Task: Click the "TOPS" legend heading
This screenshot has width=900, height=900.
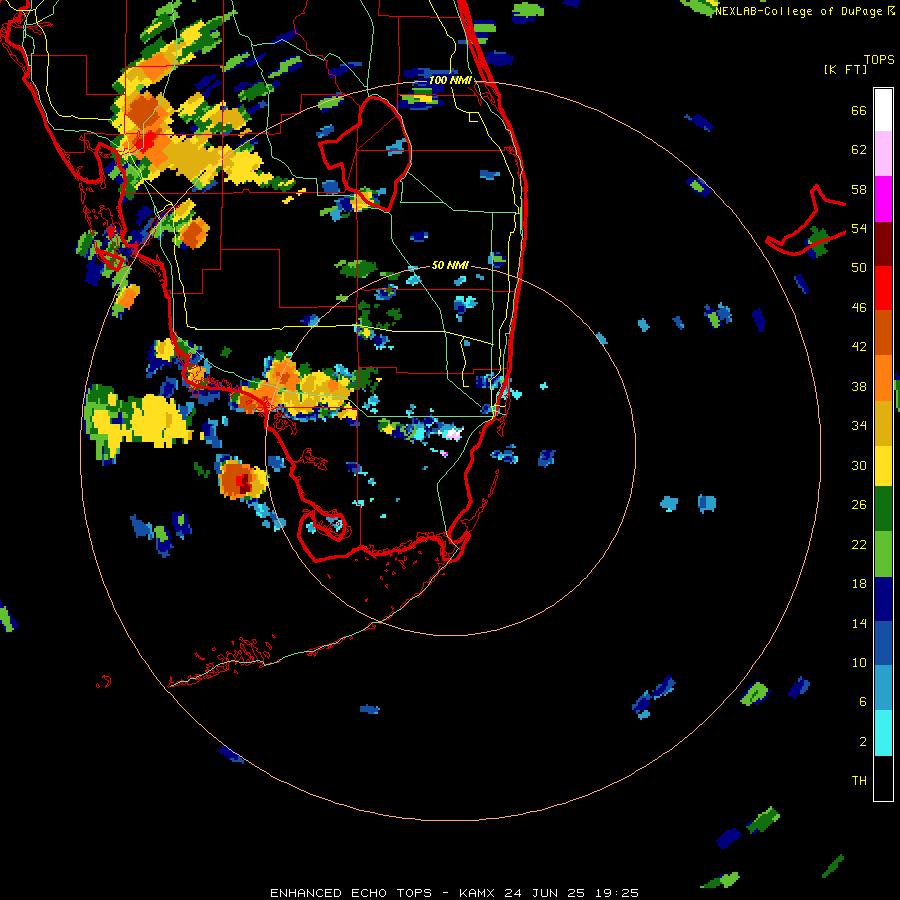Action: [879, 59]
